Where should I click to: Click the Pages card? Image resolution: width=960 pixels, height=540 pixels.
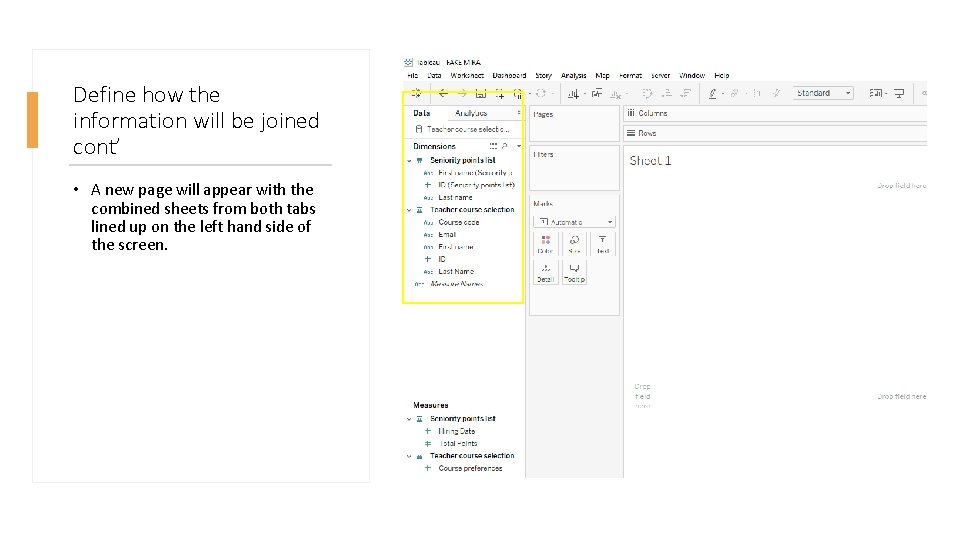tap(574, 124)
